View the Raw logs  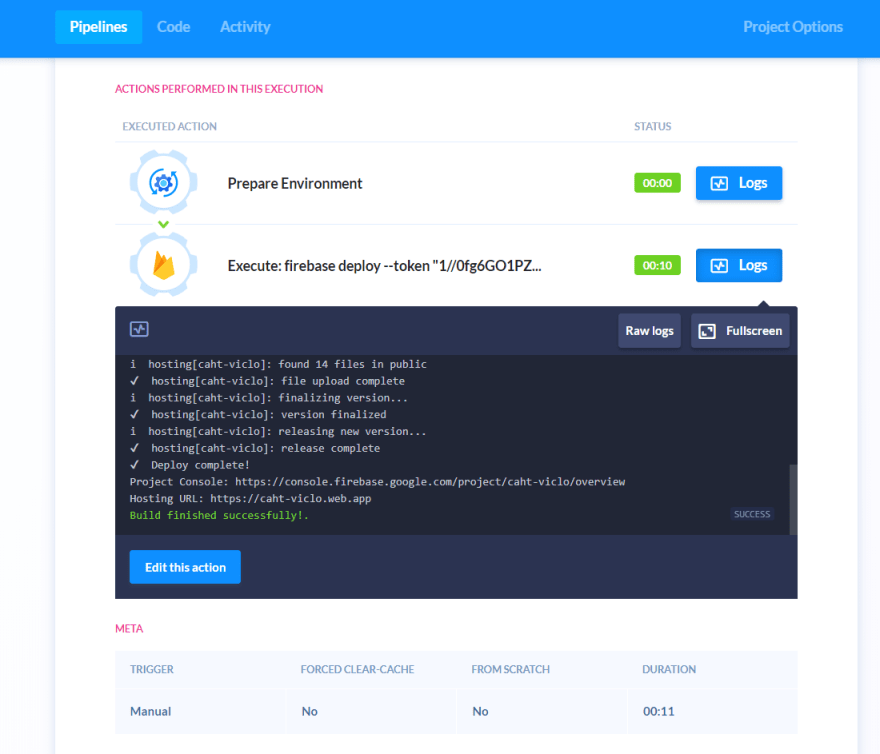click(649, 331)
